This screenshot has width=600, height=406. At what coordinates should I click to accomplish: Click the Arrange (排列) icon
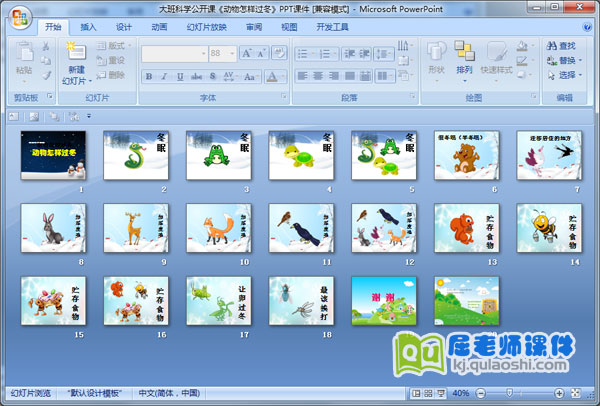pyautogui.click(x=464, y=52)
